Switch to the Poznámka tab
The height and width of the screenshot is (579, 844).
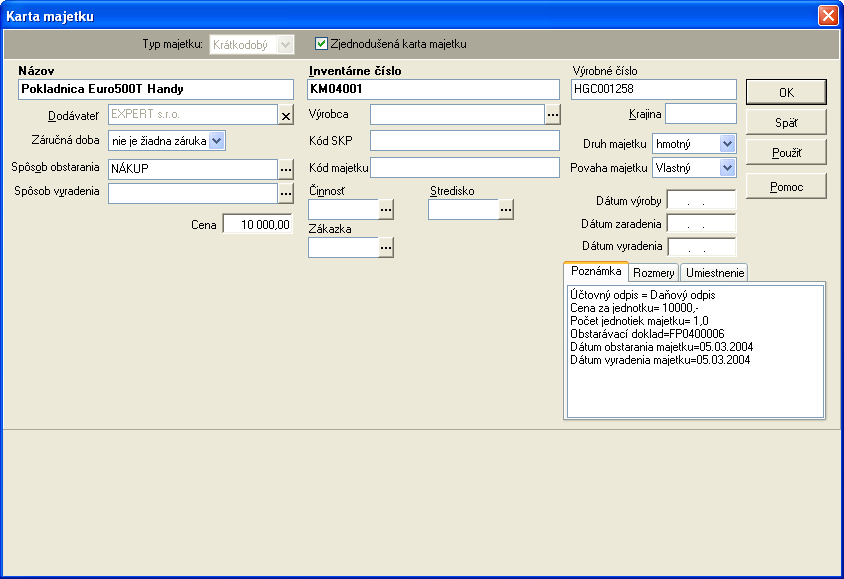point(596,271)
